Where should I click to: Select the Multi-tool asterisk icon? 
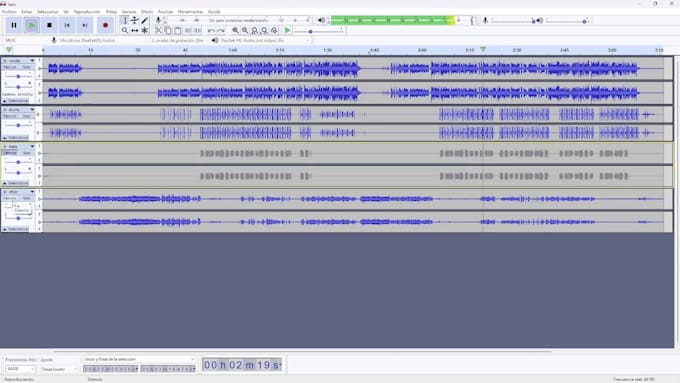point(144,30)
